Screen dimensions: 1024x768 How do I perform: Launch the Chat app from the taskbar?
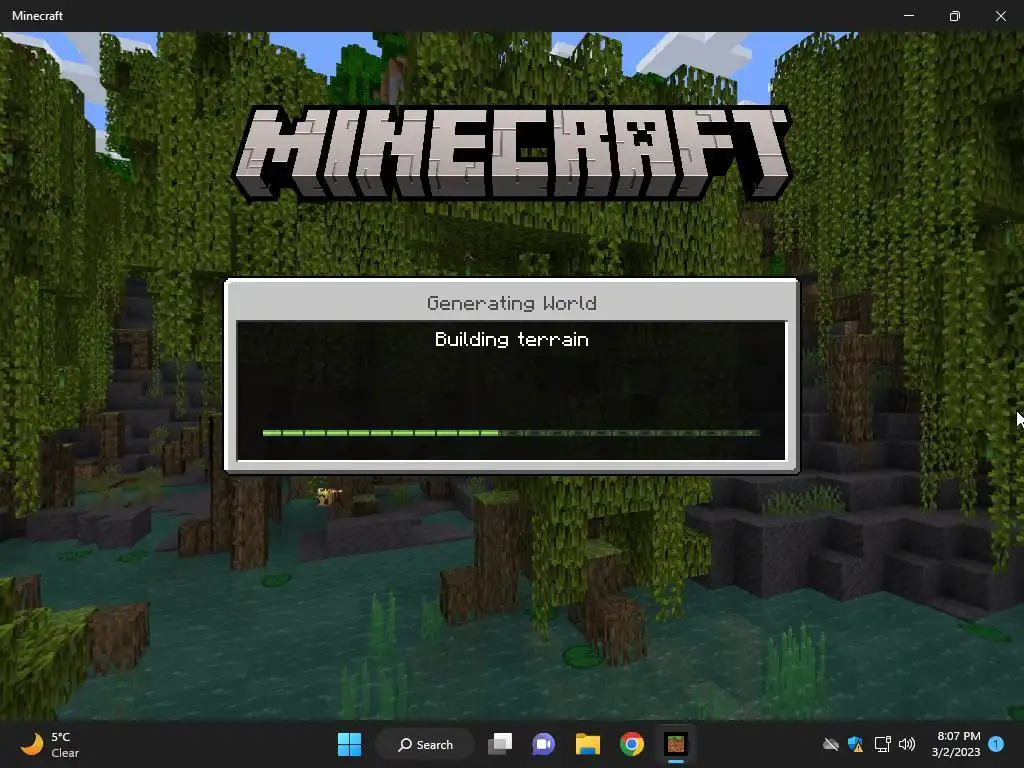point(543,744)
